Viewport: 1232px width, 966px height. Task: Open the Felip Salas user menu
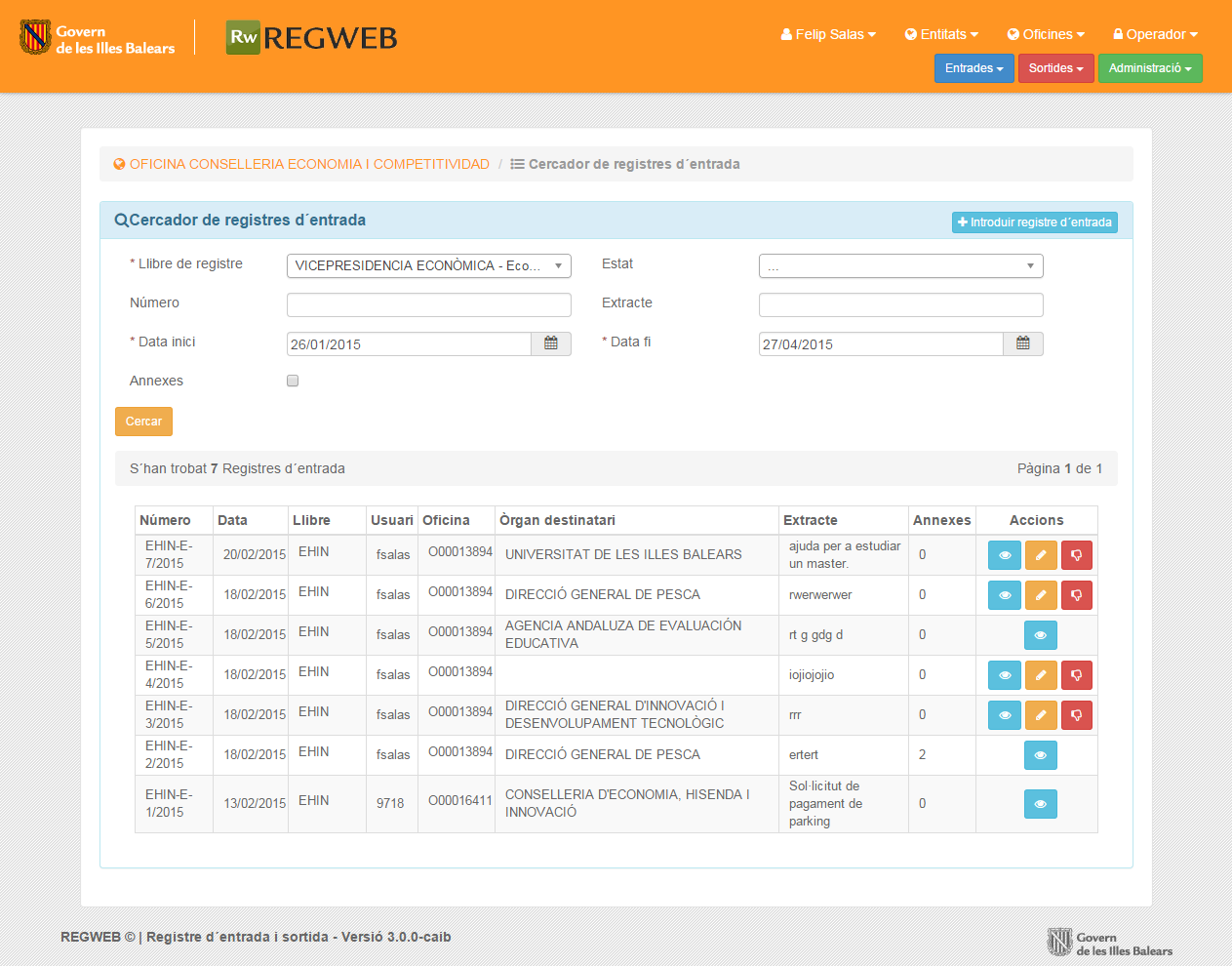coord(828,34)
